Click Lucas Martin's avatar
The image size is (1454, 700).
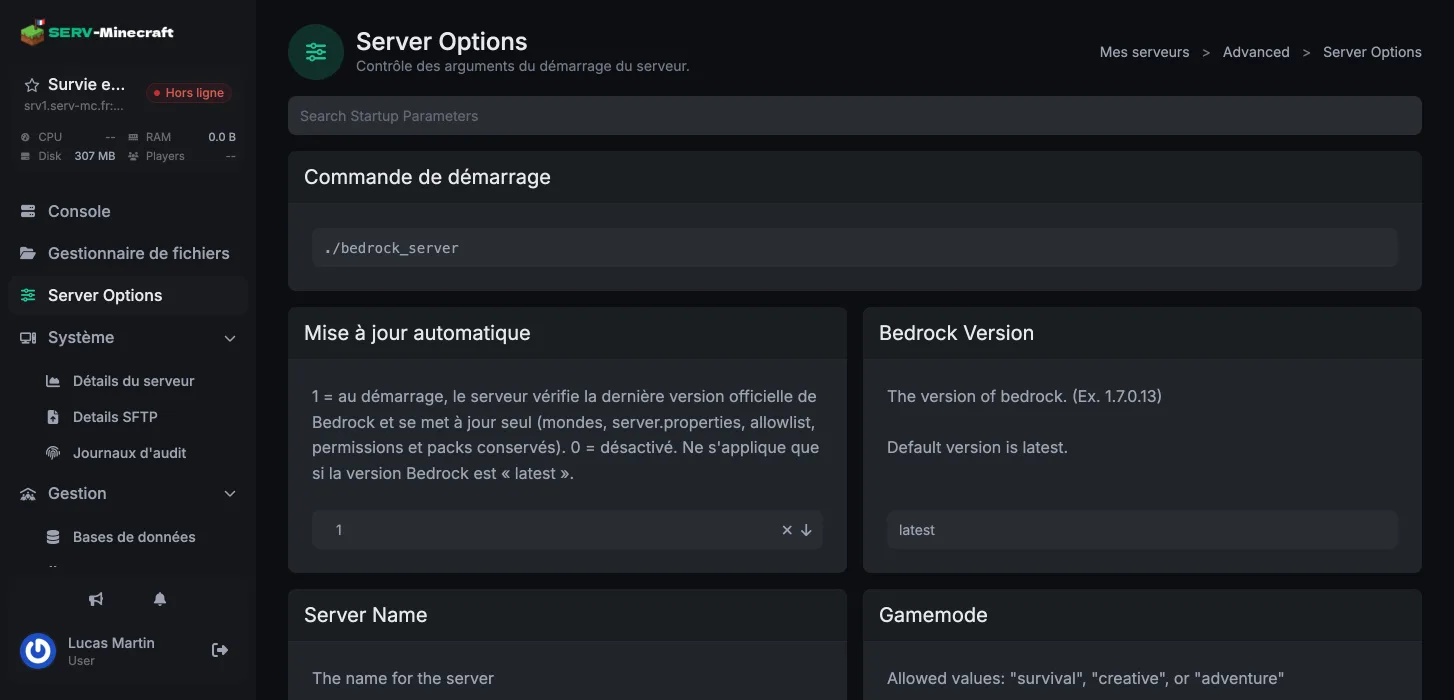tap(38, 650)
